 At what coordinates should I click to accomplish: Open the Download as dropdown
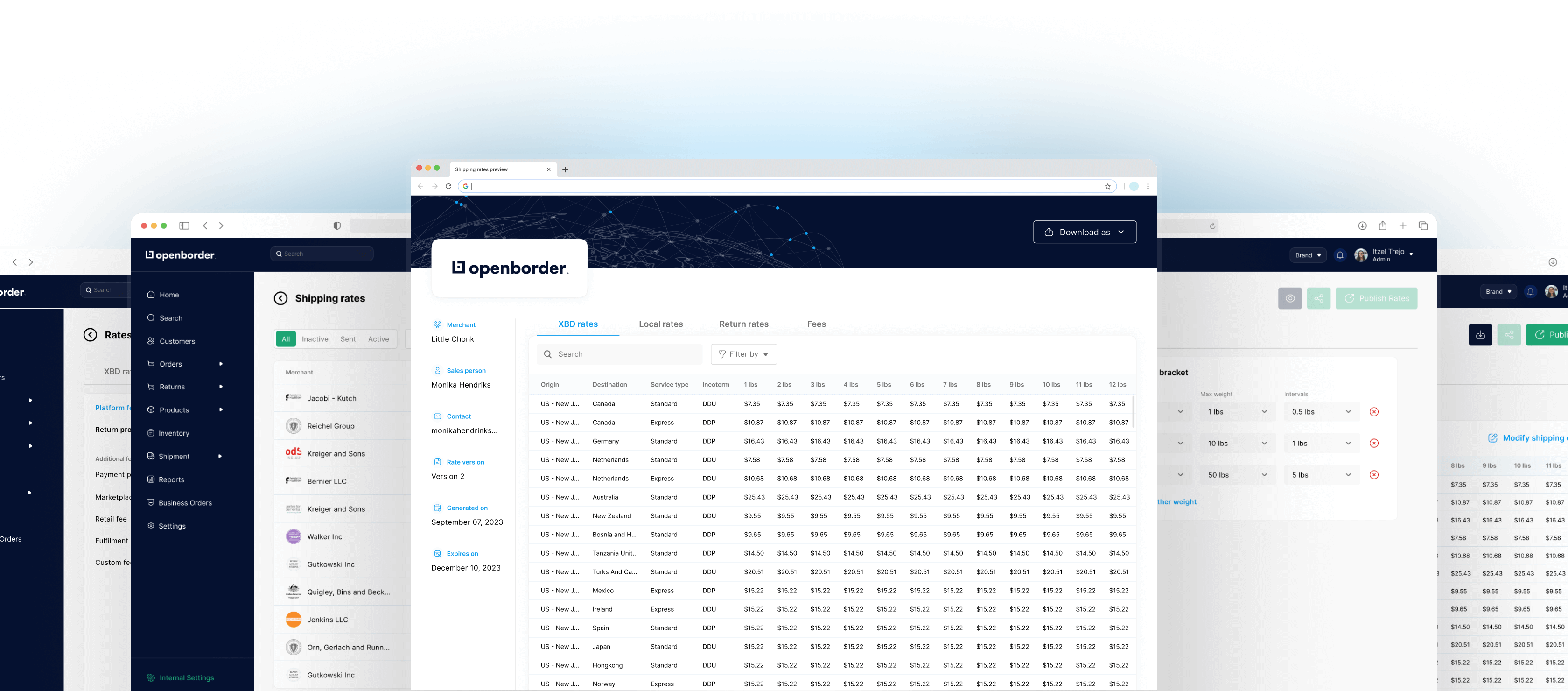coord(1084,232)
